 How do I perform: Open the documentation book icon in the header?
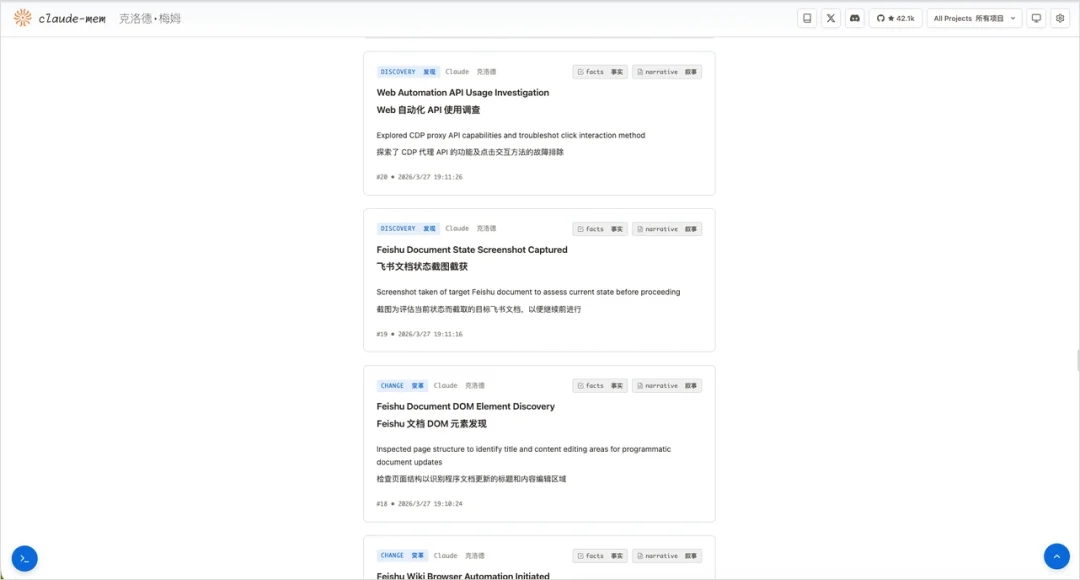click(x=806, y=18)
